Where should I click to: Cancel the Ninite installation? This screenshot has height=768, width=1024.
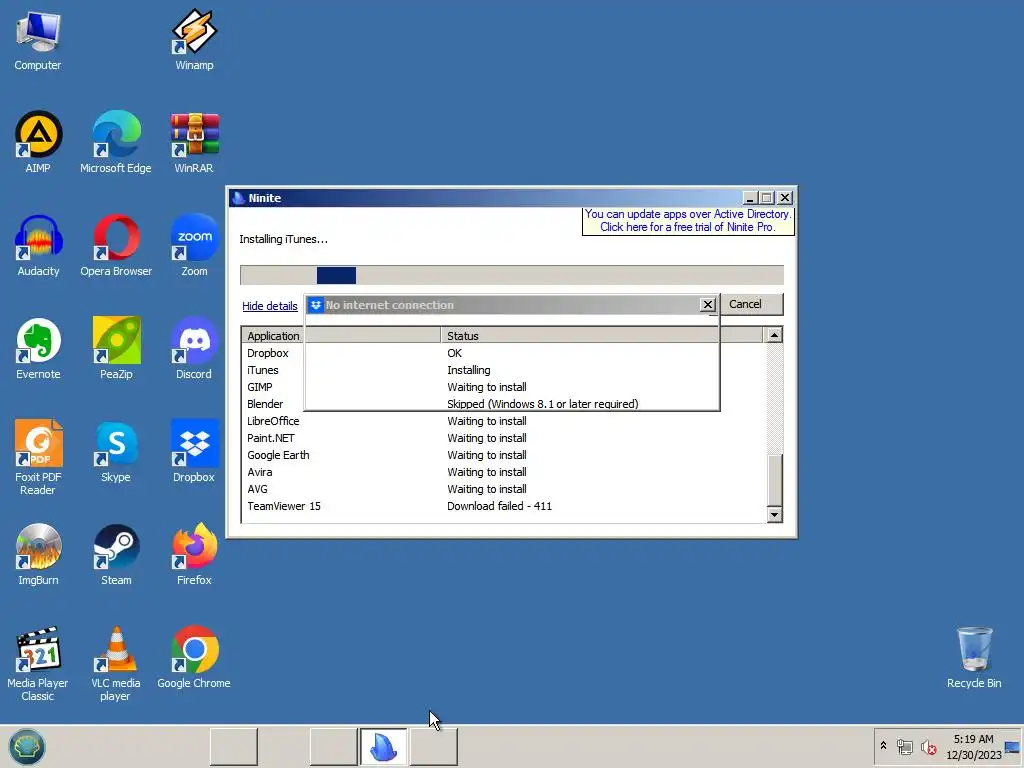point(751,304)
